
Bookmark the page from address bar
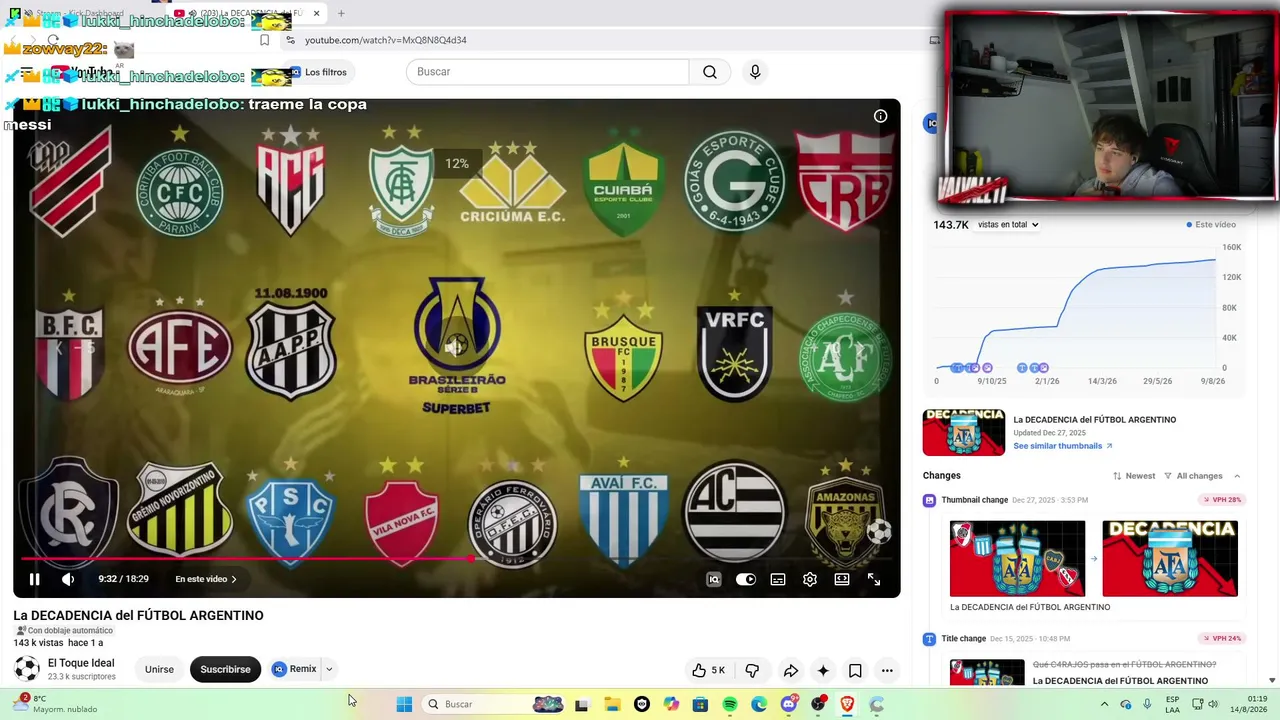point(264,40)
